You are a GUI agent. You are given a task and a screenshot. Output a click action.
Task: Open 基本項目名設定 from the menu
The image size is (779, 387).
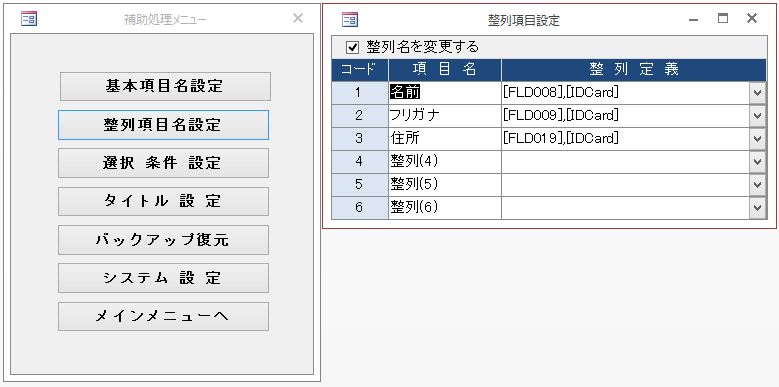point(165,86)
